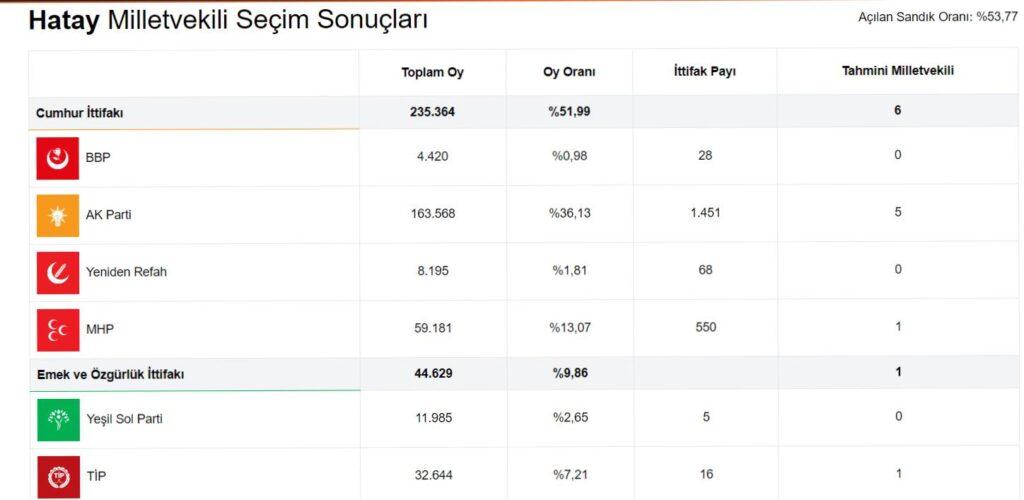Click the BBP party logo icon
Image resolution: width=1024 pixels, height=500 pixels.
[x=57, y=157]
